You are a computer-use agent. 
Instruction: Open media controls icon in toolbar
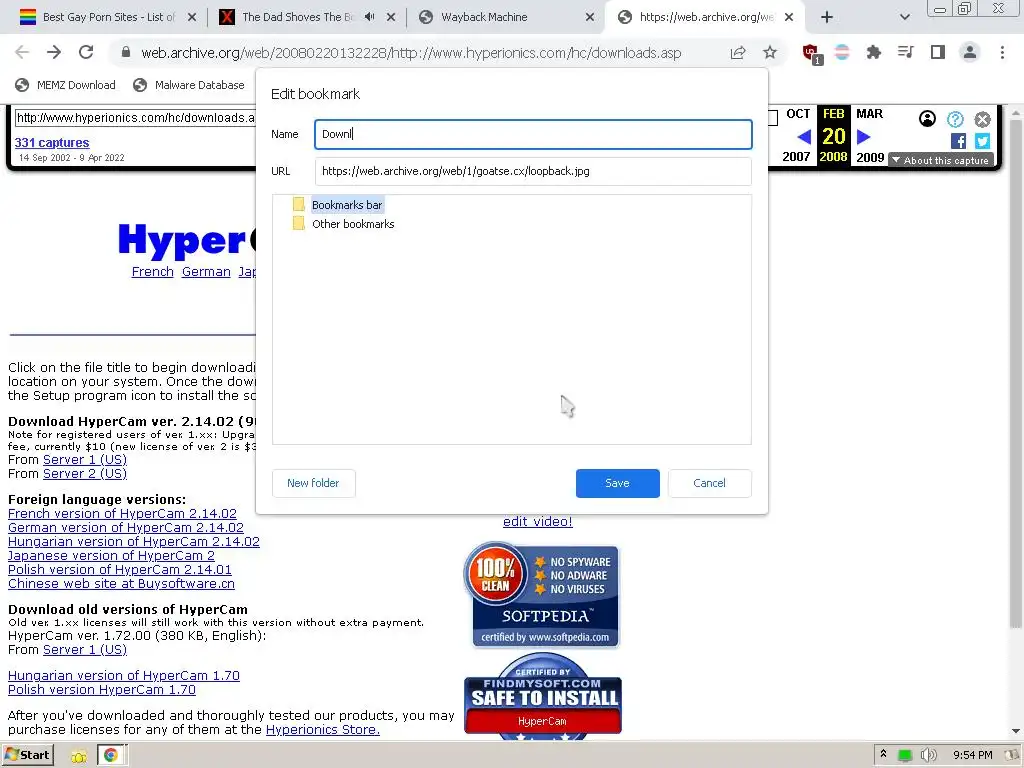[905, 52]
